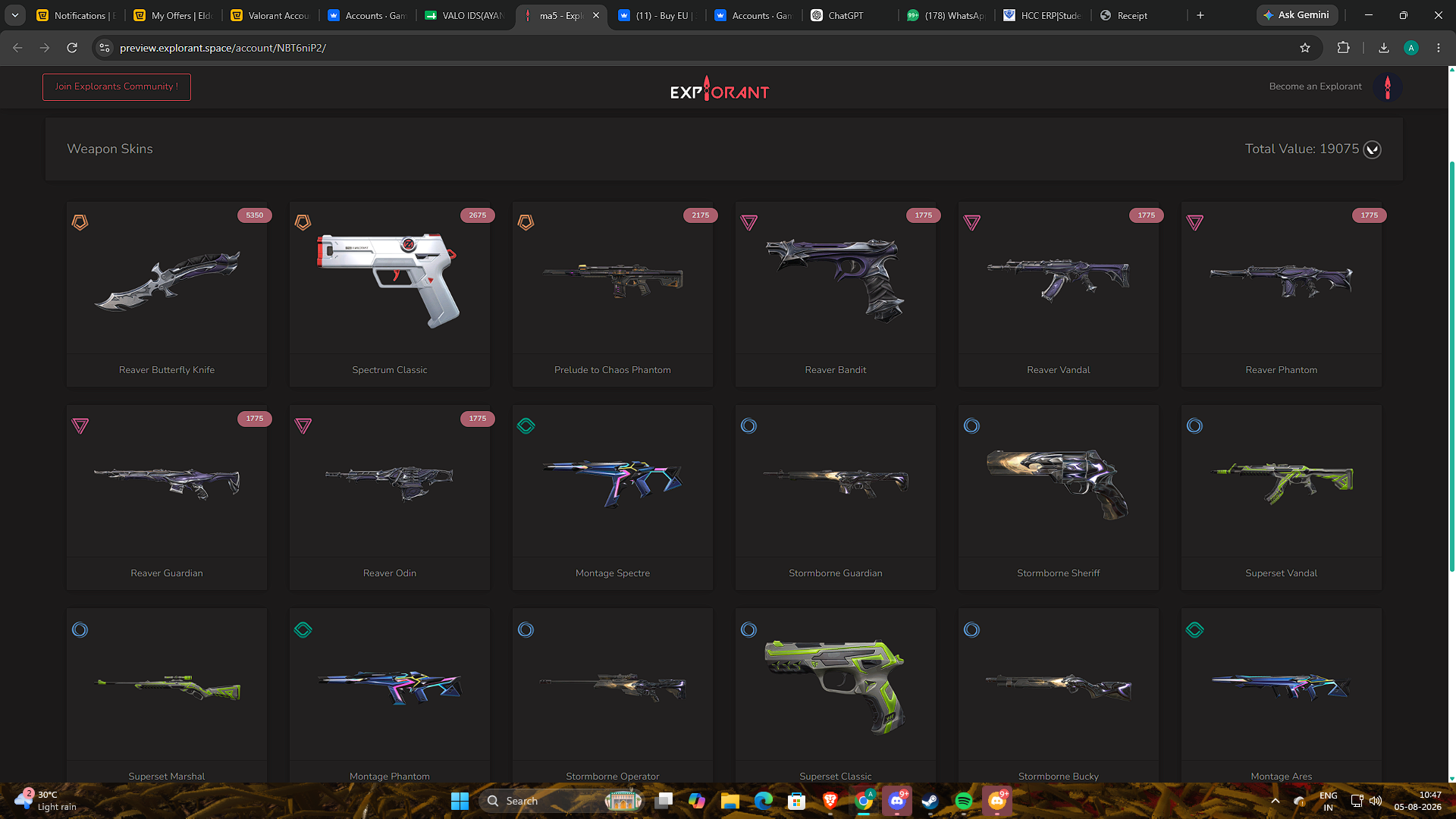Click the tier icon on Prelude to Chaos Phantom
Screen dimensions: 1456x819
[526, 222]
